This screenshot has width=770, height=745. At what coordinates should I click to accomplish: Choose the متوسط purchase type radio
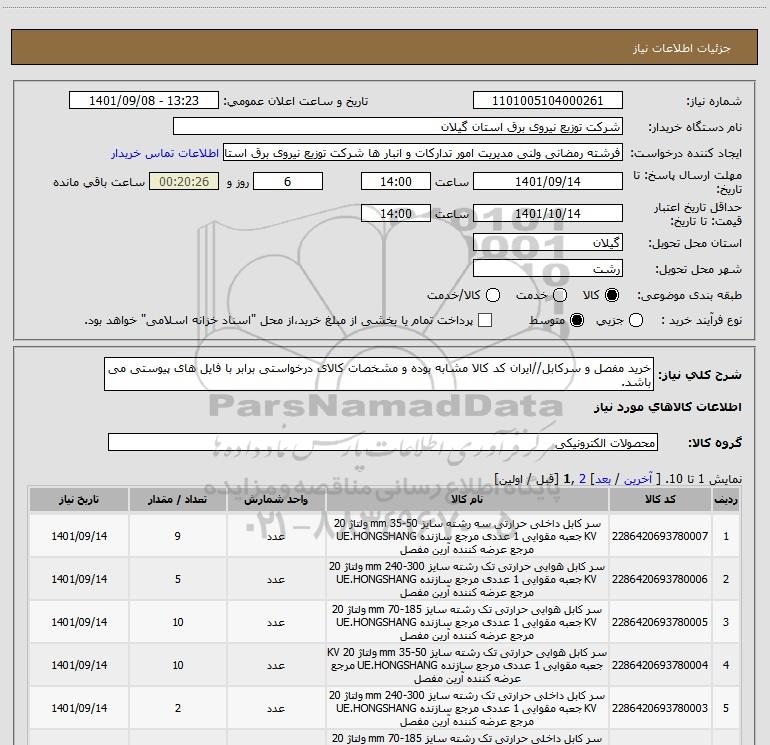click(x=577, y=320)
